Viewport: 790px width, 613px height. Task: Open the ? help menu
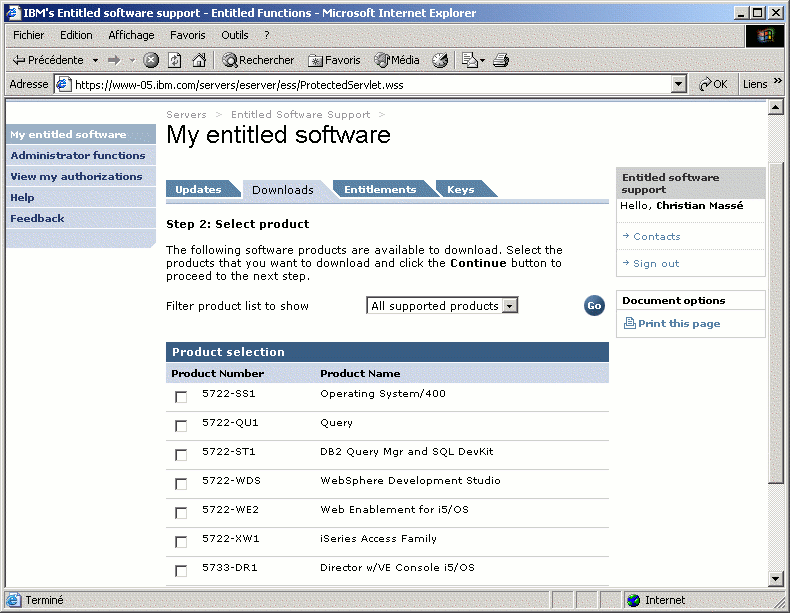click(267, 35)
